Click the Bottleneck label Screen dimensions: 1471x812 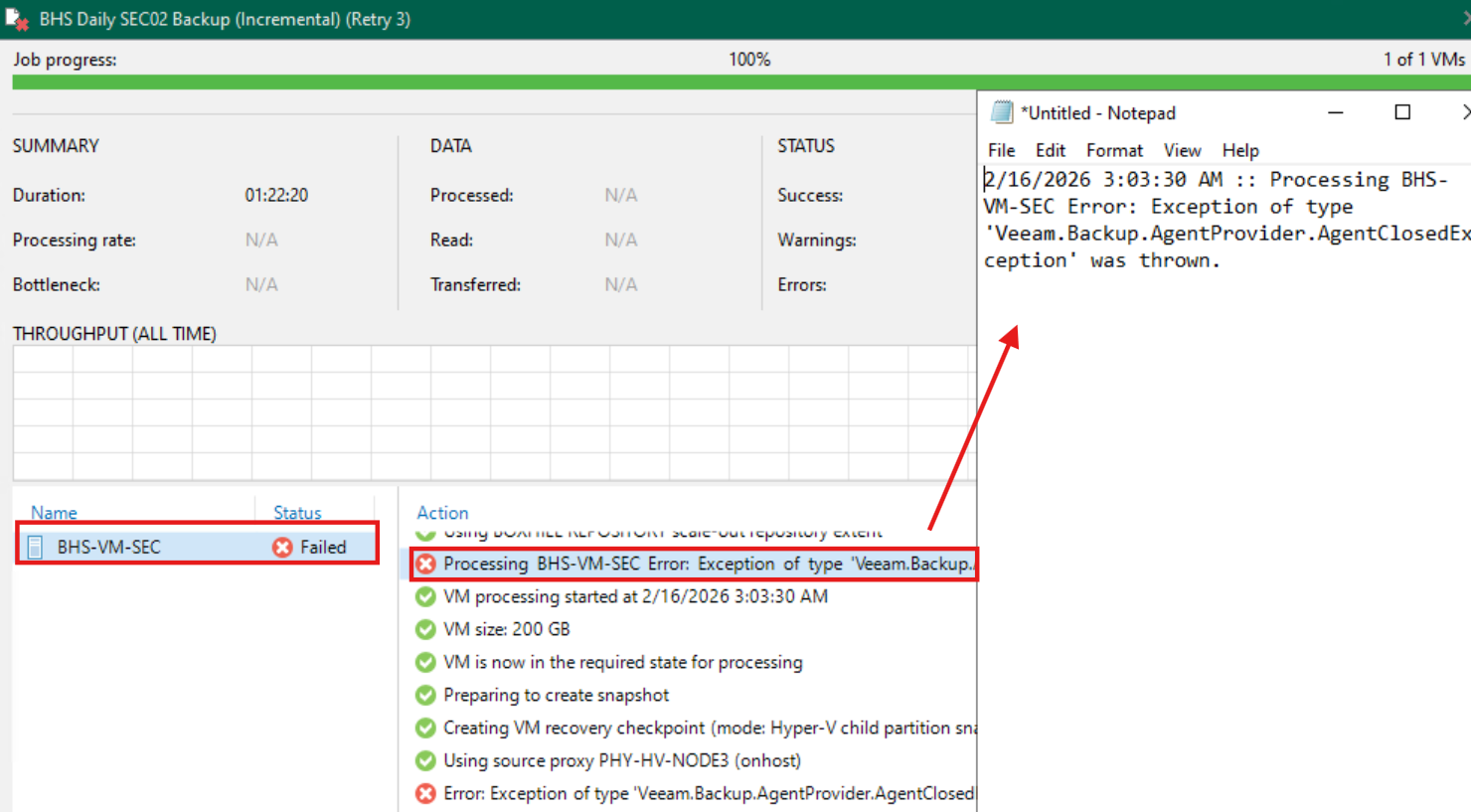point(57,284)
